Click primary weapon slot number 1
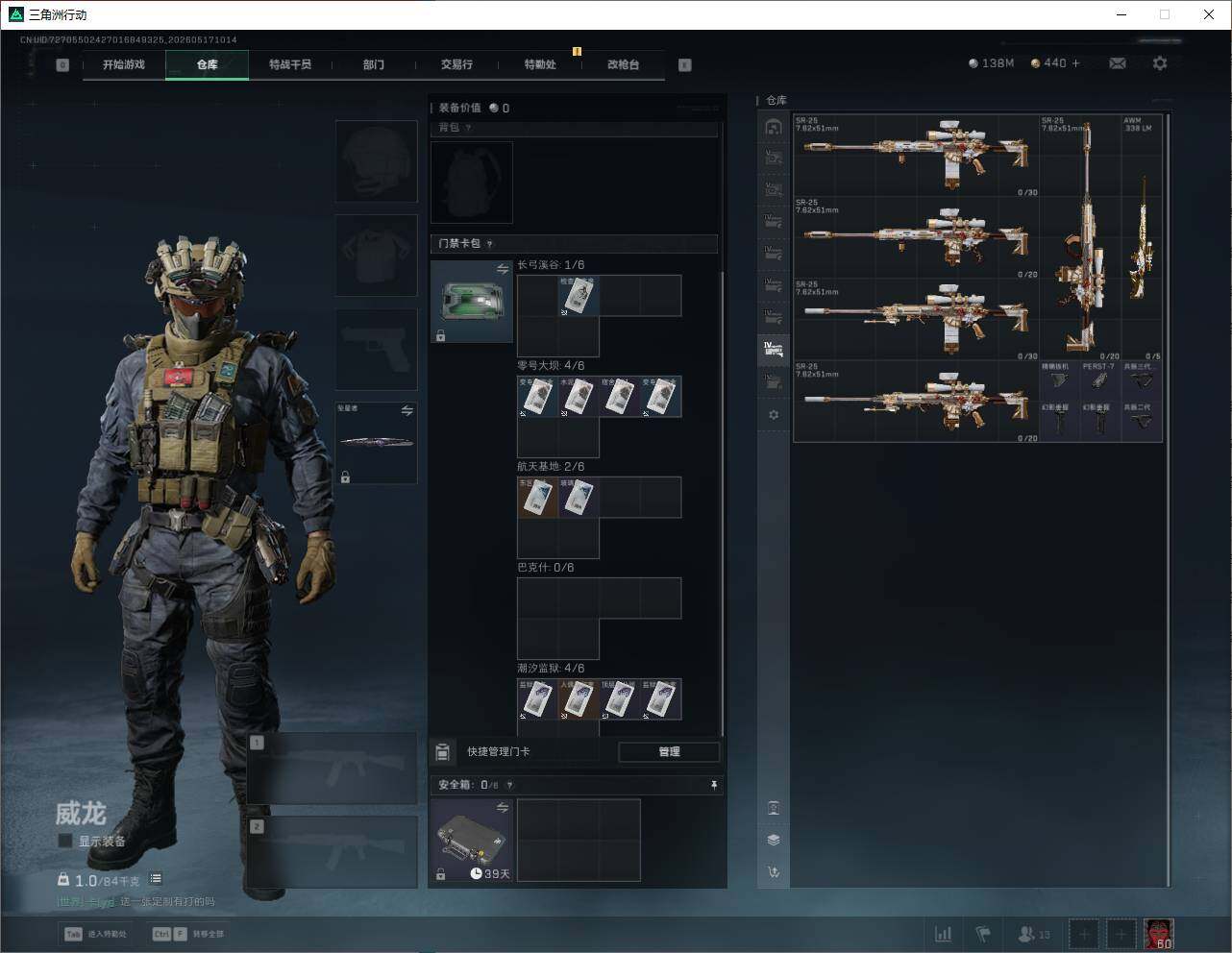 [333, 769]
